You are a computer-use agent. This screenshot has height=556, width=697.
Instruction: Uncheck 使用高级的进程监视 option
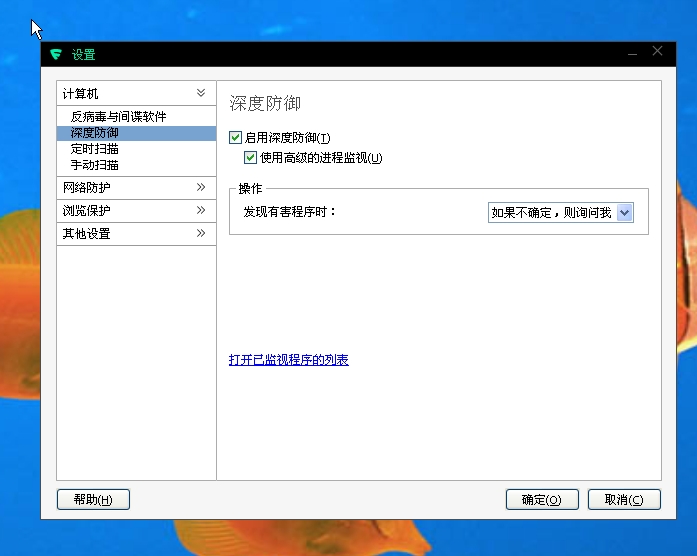pyautogui.click(x=251, y=158)
